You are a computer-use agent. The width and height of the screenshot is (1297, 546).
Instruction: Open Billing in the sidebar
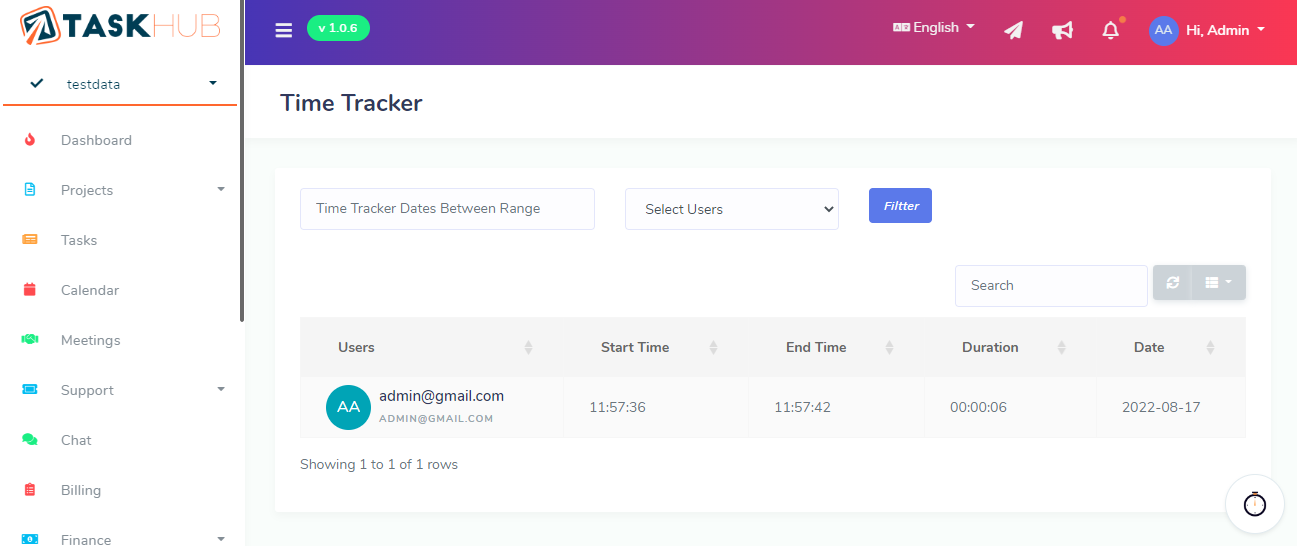click(x=81, y=490)
